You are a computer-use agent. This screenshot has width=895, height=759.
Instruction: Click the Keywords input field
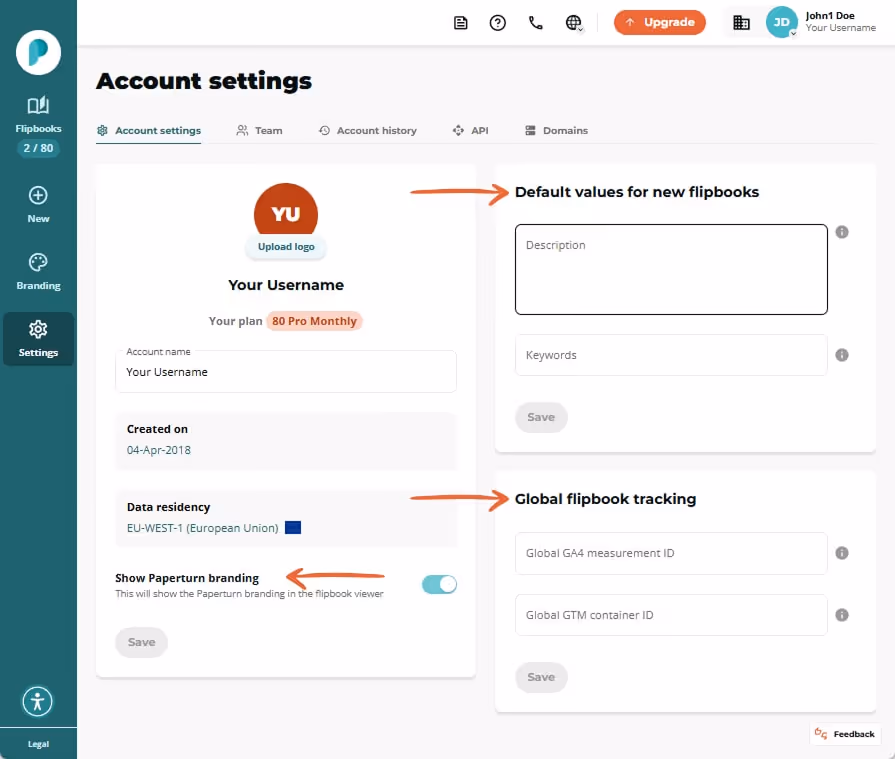[x=671, y=355]
